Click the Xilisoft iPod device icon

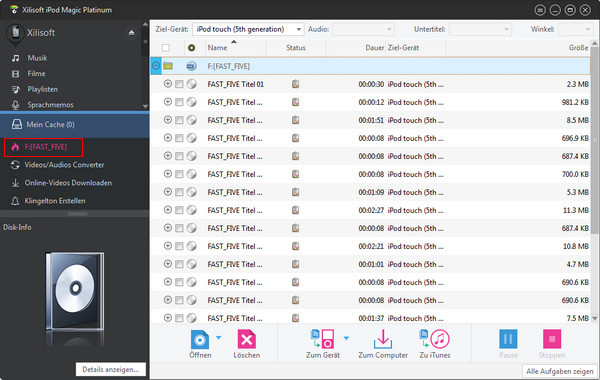pos(15,34)
